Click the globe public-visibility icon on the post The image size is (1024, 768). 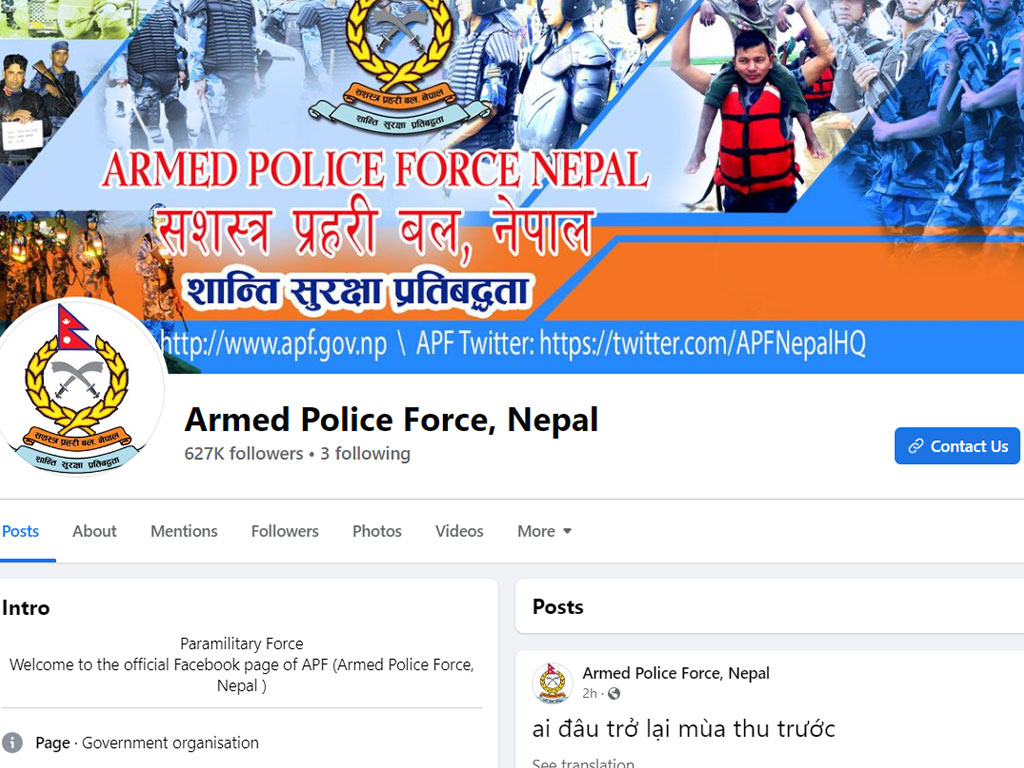click(x=614, y=694)
